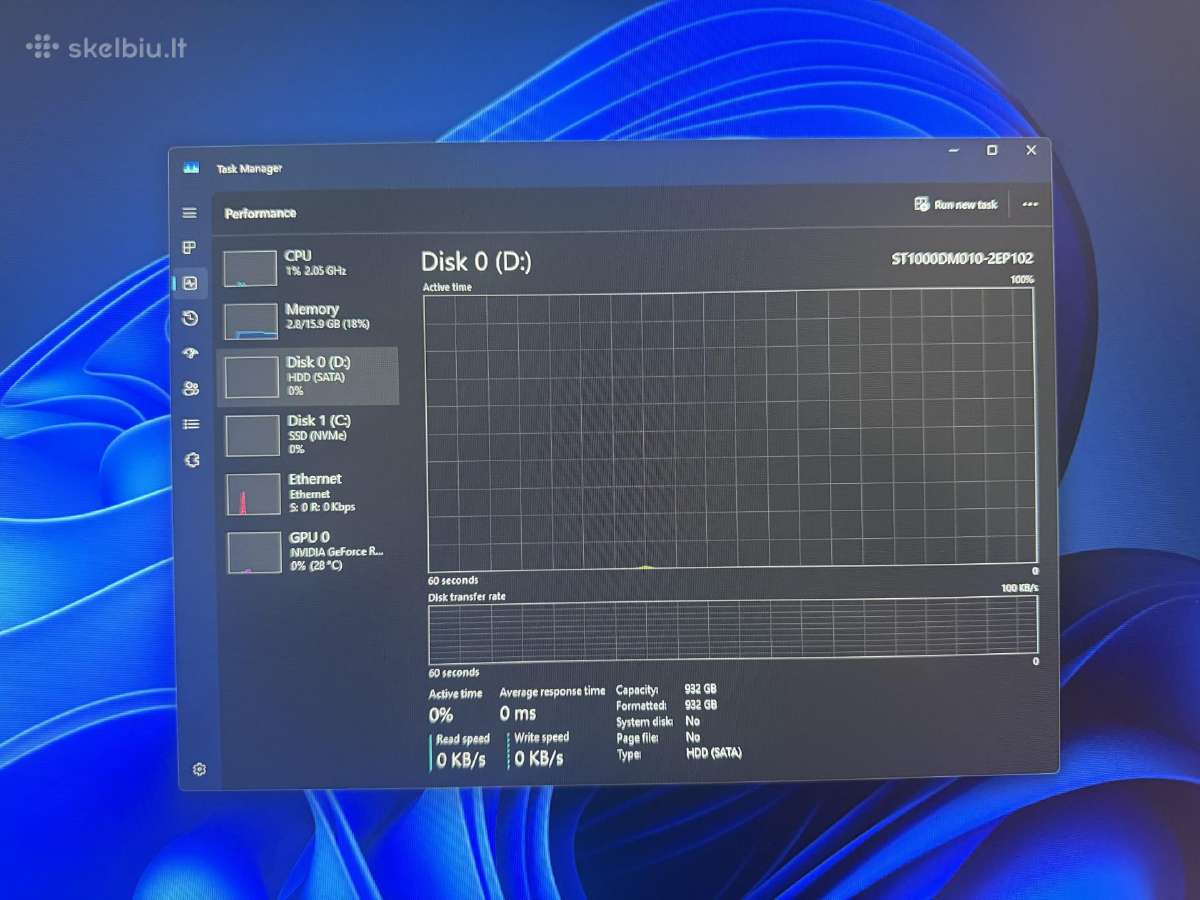Click the ST1000DM010-2EP102 model name

point(962,258)
